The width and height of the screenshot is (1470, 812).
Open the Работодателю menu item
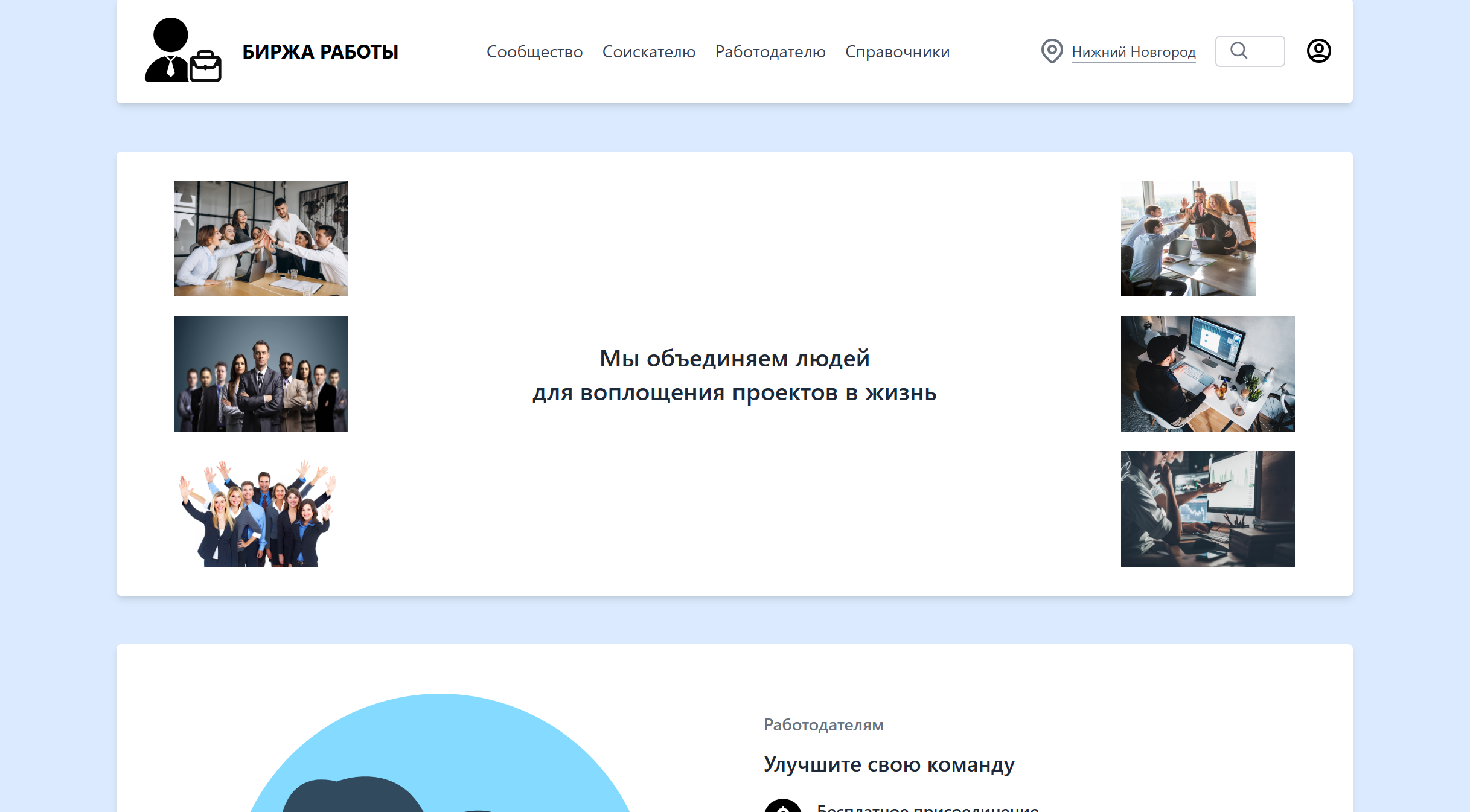771,52
